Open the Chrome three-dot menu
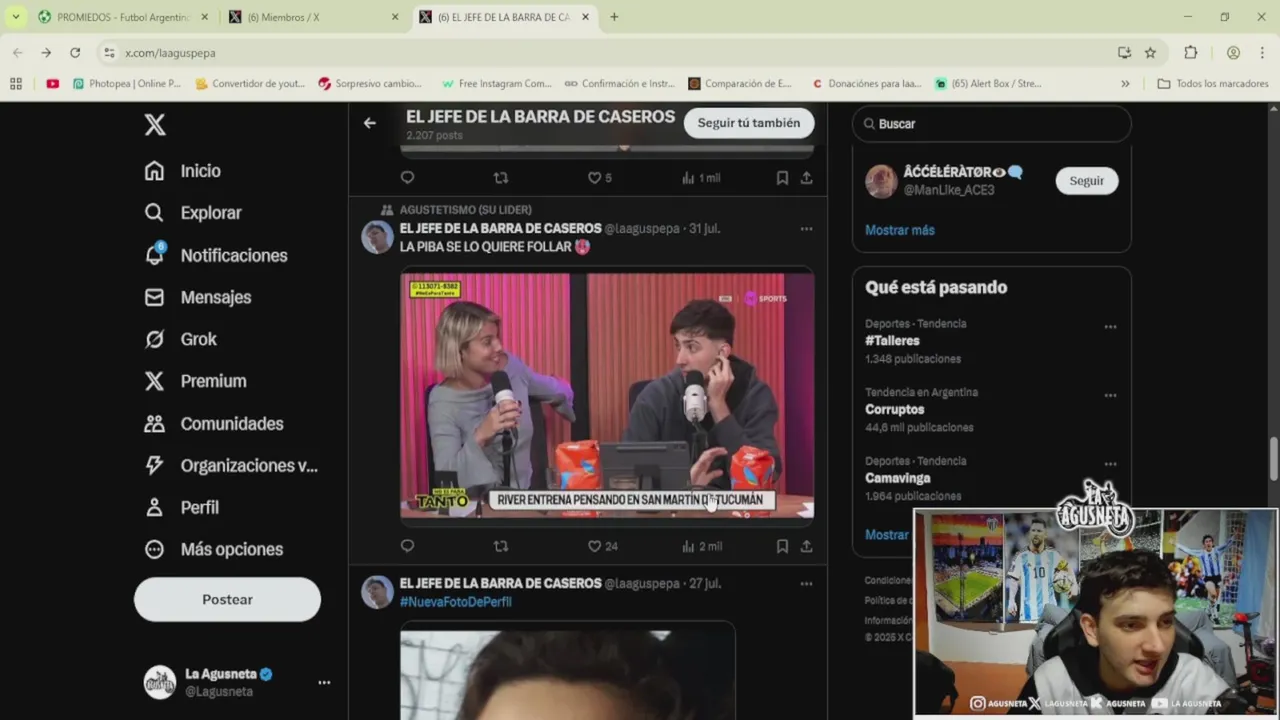 click(1262, 53)
